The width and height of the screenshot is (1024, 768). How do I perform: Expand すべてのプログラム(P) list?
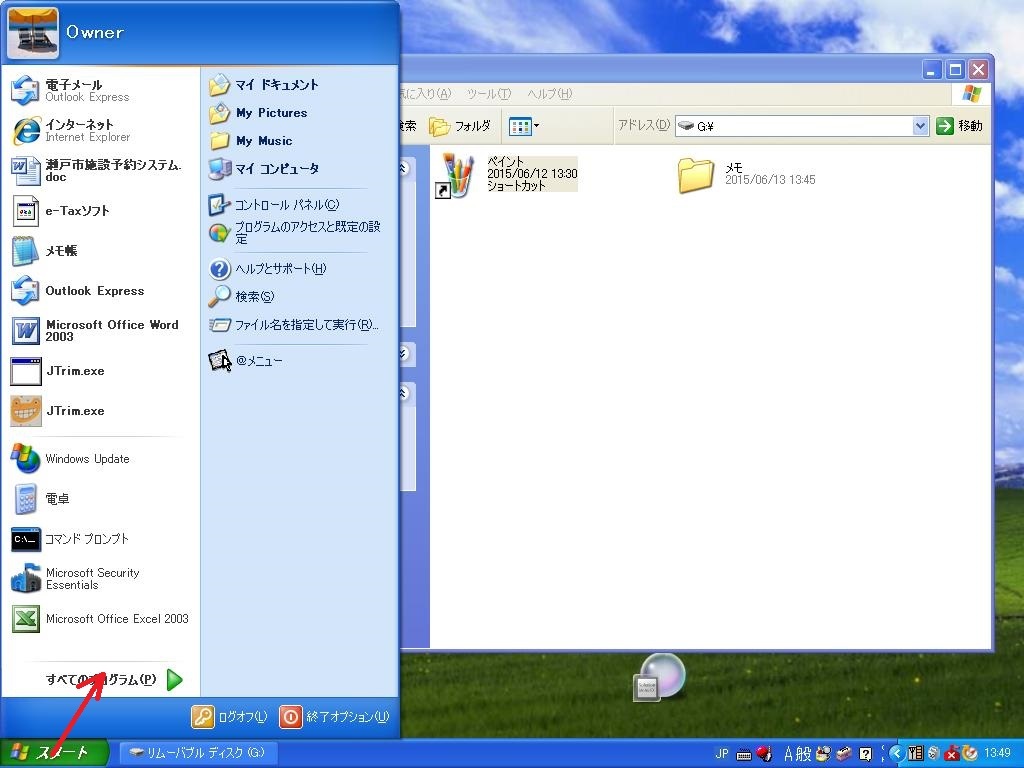112,680
